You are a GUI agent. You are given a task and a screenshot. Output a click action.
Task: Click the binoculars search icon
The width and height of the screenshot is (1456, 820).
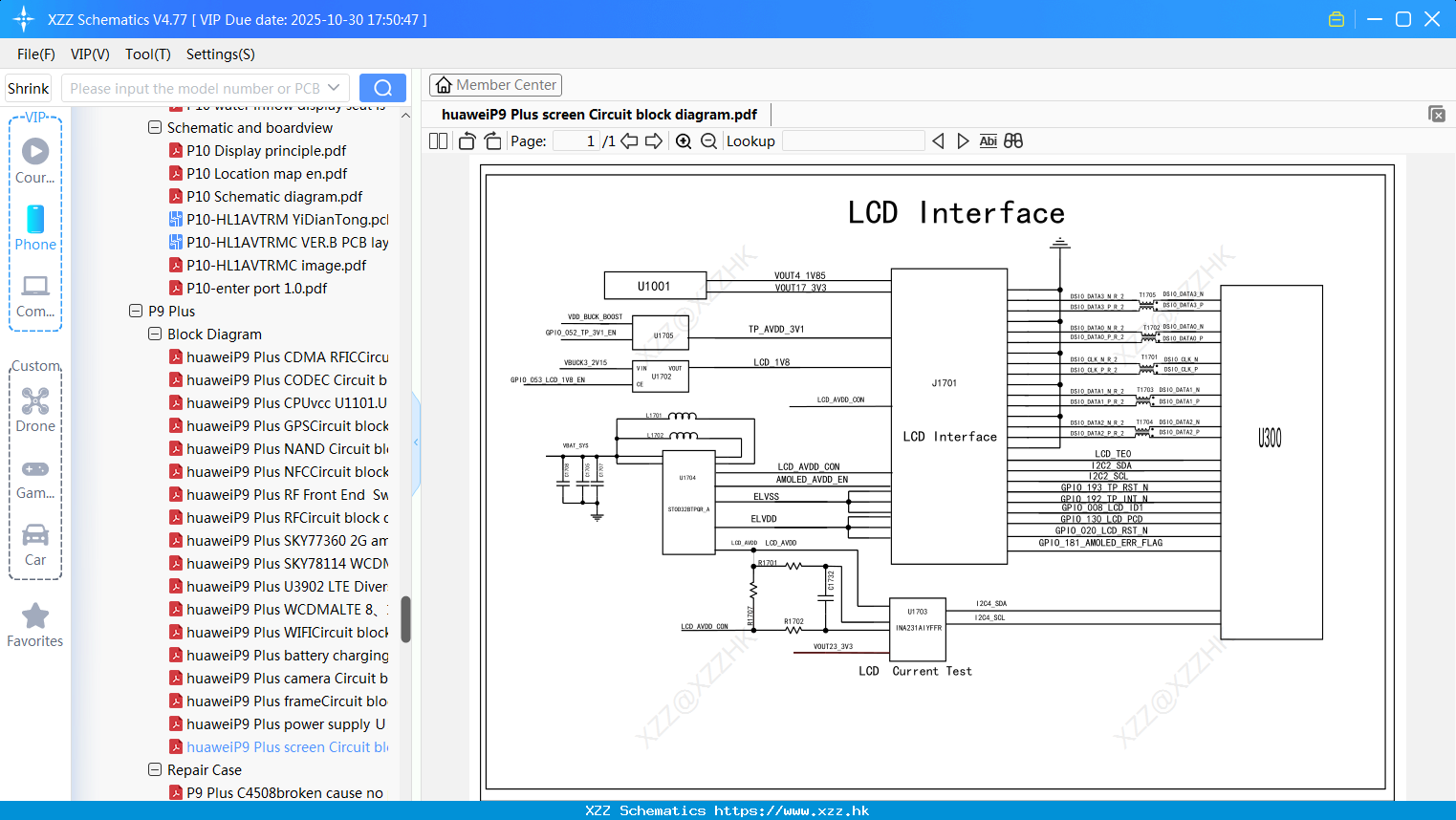(x=1013, y=141)
